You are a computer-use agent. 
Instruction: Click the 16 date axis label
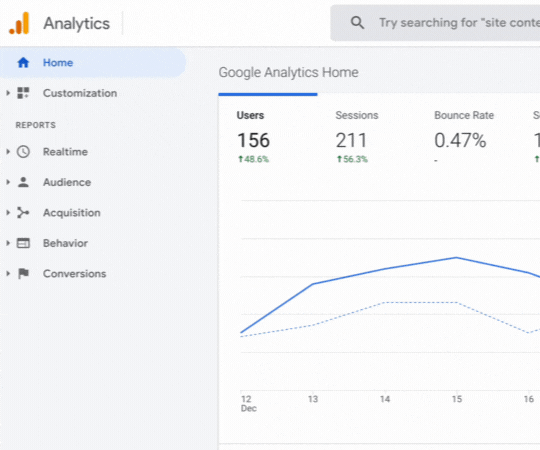529,399
